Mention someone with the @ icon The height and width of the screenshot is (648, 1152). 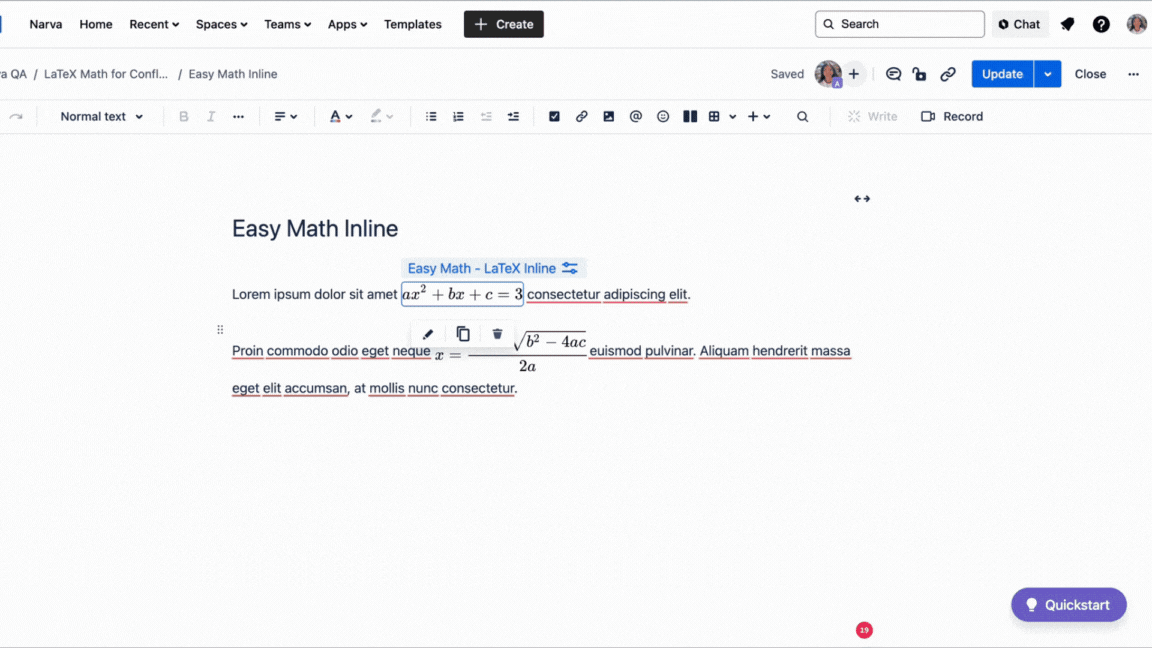[636, 116]
